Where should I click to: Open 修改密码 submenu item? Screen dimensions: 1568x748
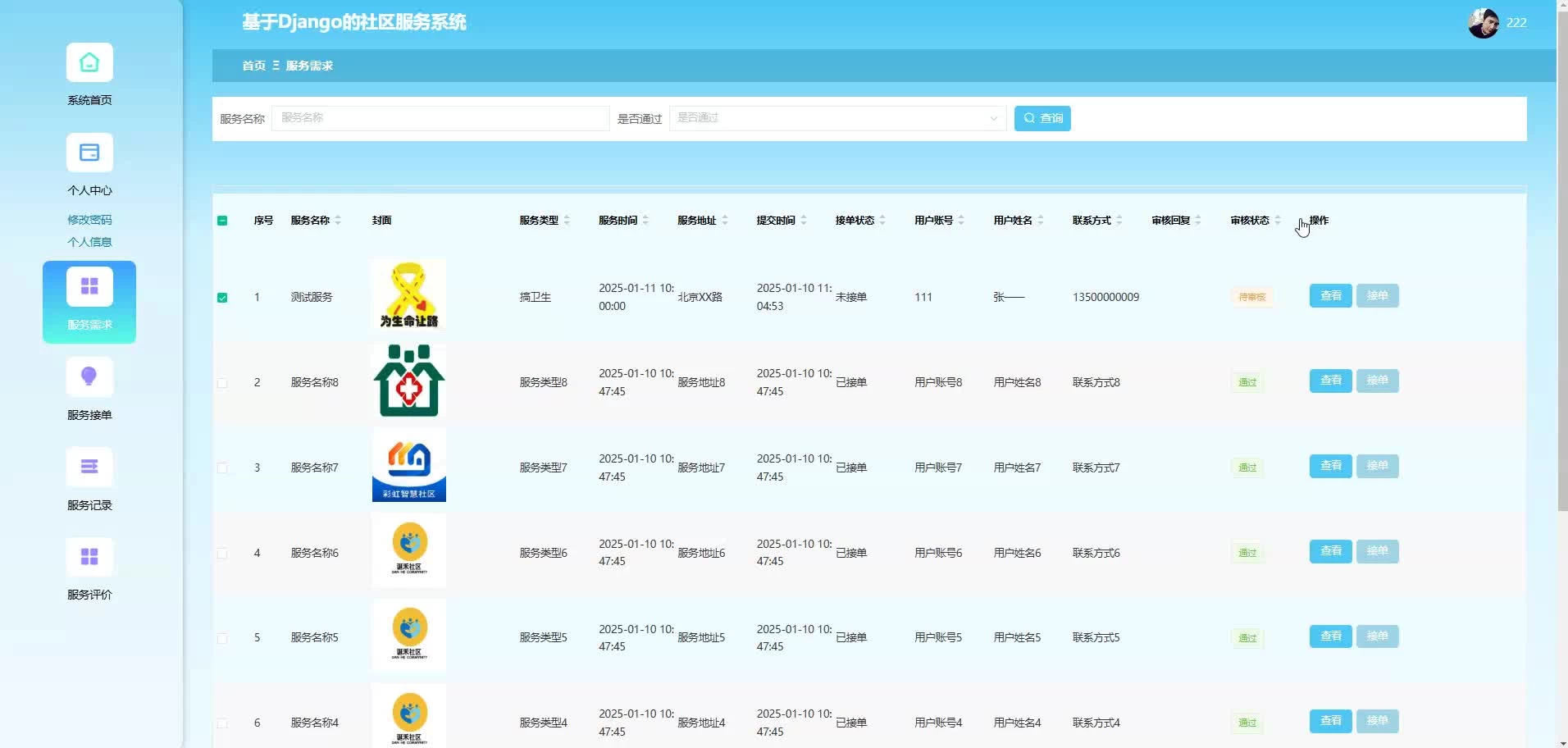[89, 220]
